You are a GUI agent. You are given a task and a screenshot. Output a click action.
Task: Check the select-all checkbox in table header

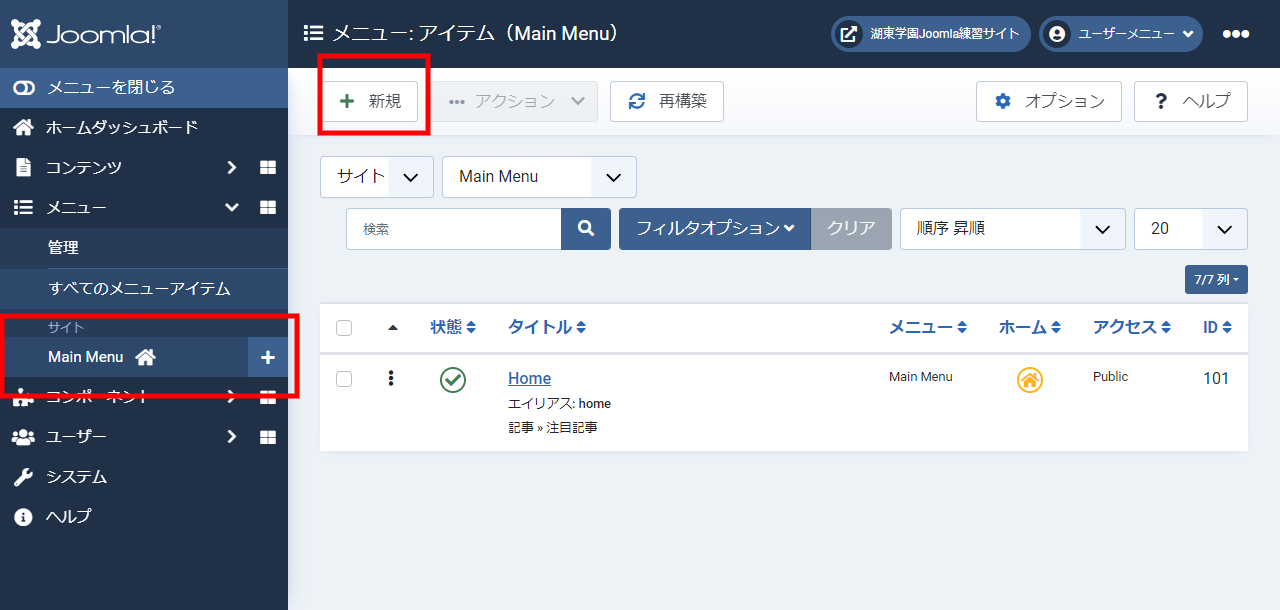click(x=344, y=328)
